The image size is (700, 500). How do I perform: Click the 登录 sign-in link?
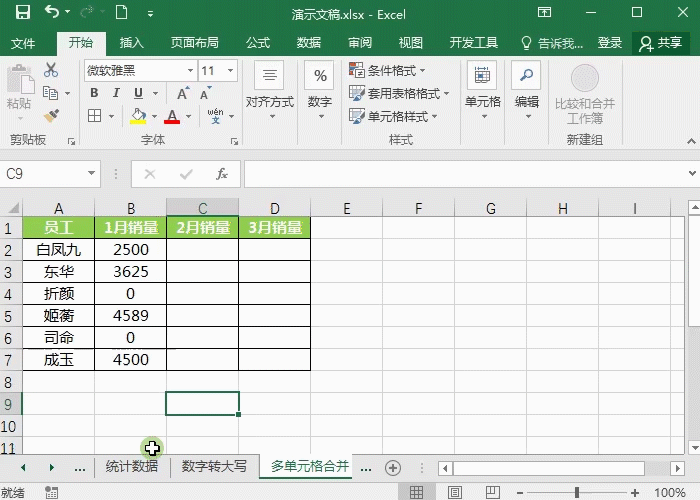point(610,43)
